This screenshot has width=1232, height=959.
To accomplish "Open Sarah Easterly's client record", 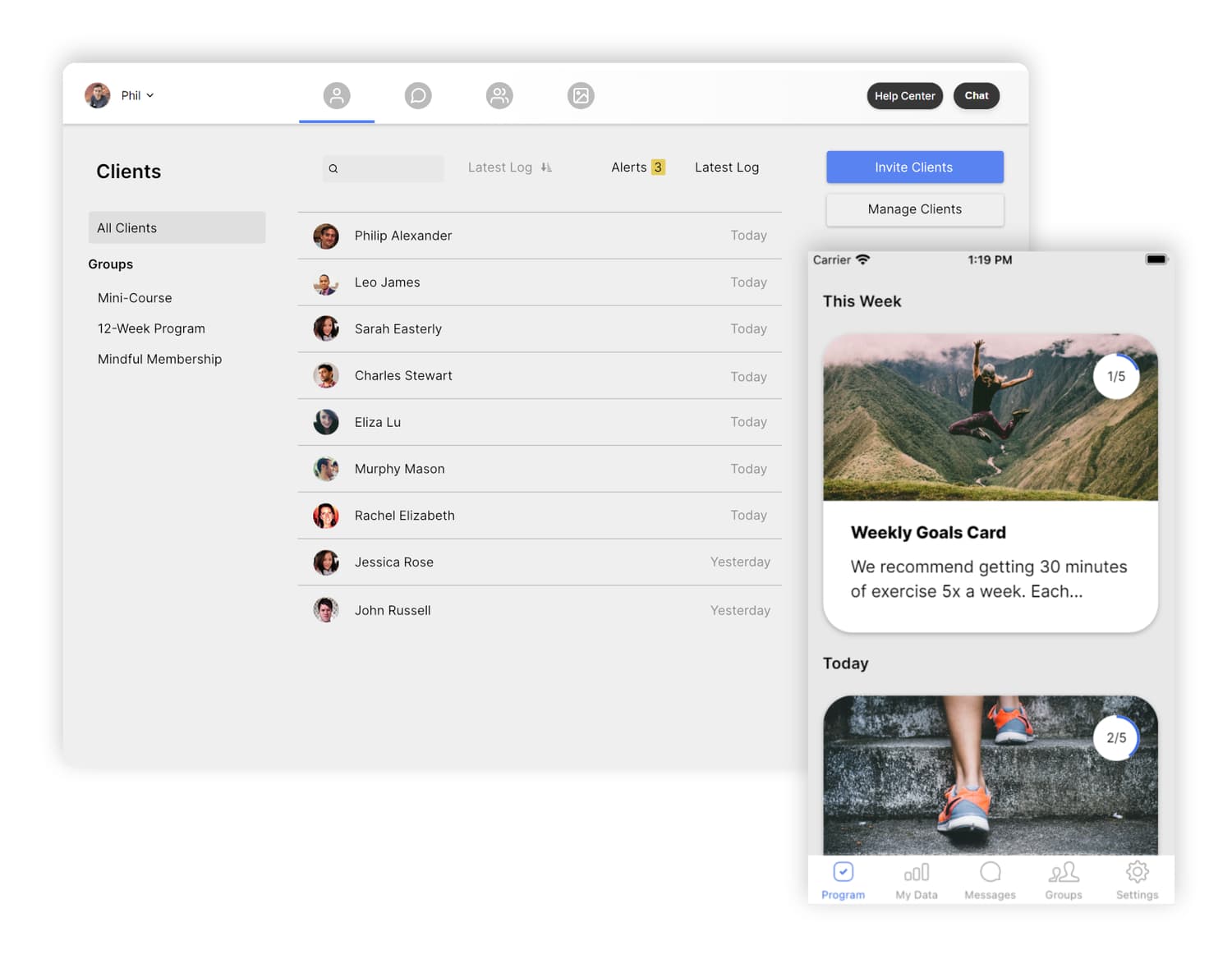I will point(398,328).
